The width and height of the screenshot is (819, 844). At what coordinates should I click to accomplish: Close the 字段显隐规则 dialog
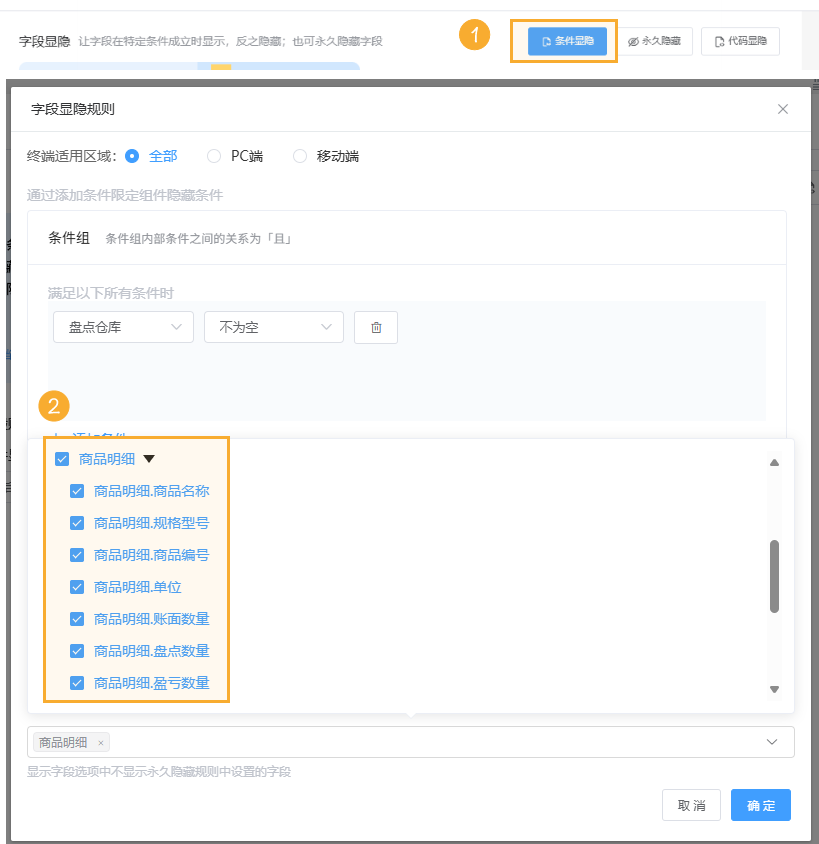coord(783,109)
